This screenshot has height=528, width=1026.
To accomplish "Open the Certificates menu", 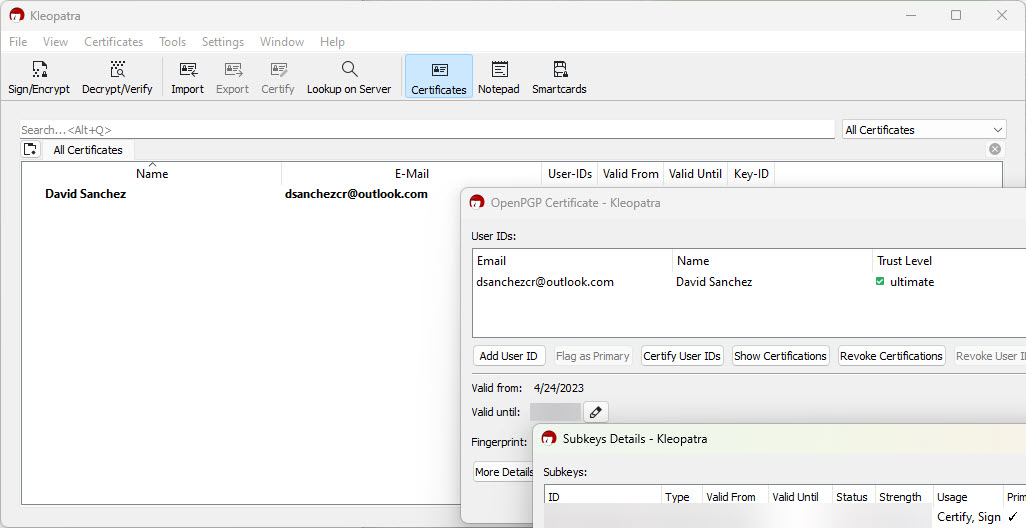I will pyautogui.click(x=113, y=42).
